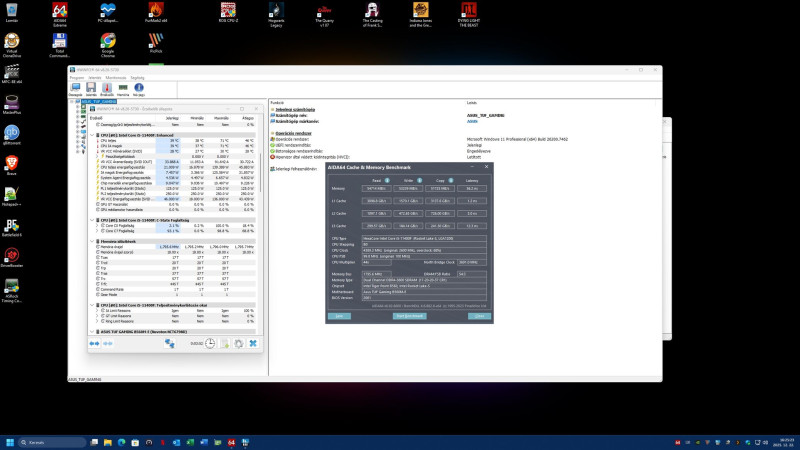Open AIDA64 Extreme desktop shortcut
The height and width of the screenshot is (450, 800).
(x=60, y=14)
